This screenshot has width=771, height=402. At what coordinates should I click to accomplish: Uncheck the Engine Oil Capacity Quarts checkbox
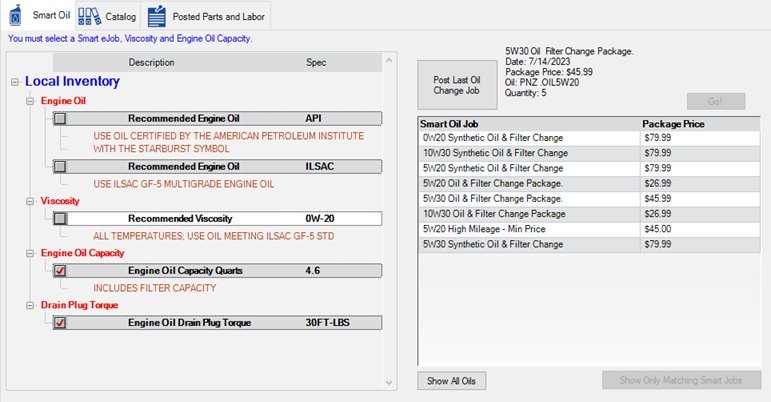[x=60, y=270]
